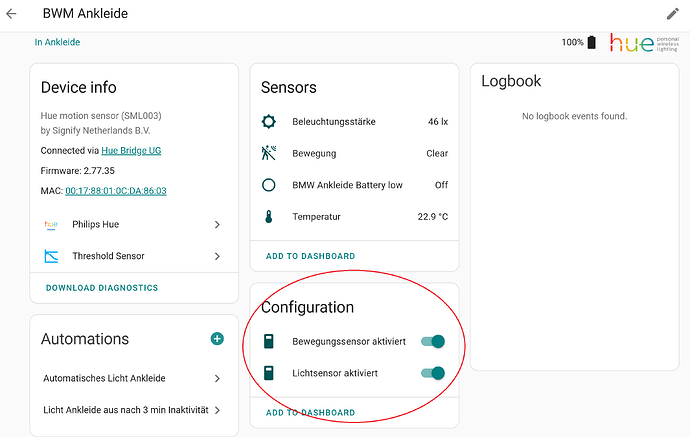The width and height of the screenshot is (690, 437).
Task: Click the battery icon next to 100%
Action: [592, 42]
